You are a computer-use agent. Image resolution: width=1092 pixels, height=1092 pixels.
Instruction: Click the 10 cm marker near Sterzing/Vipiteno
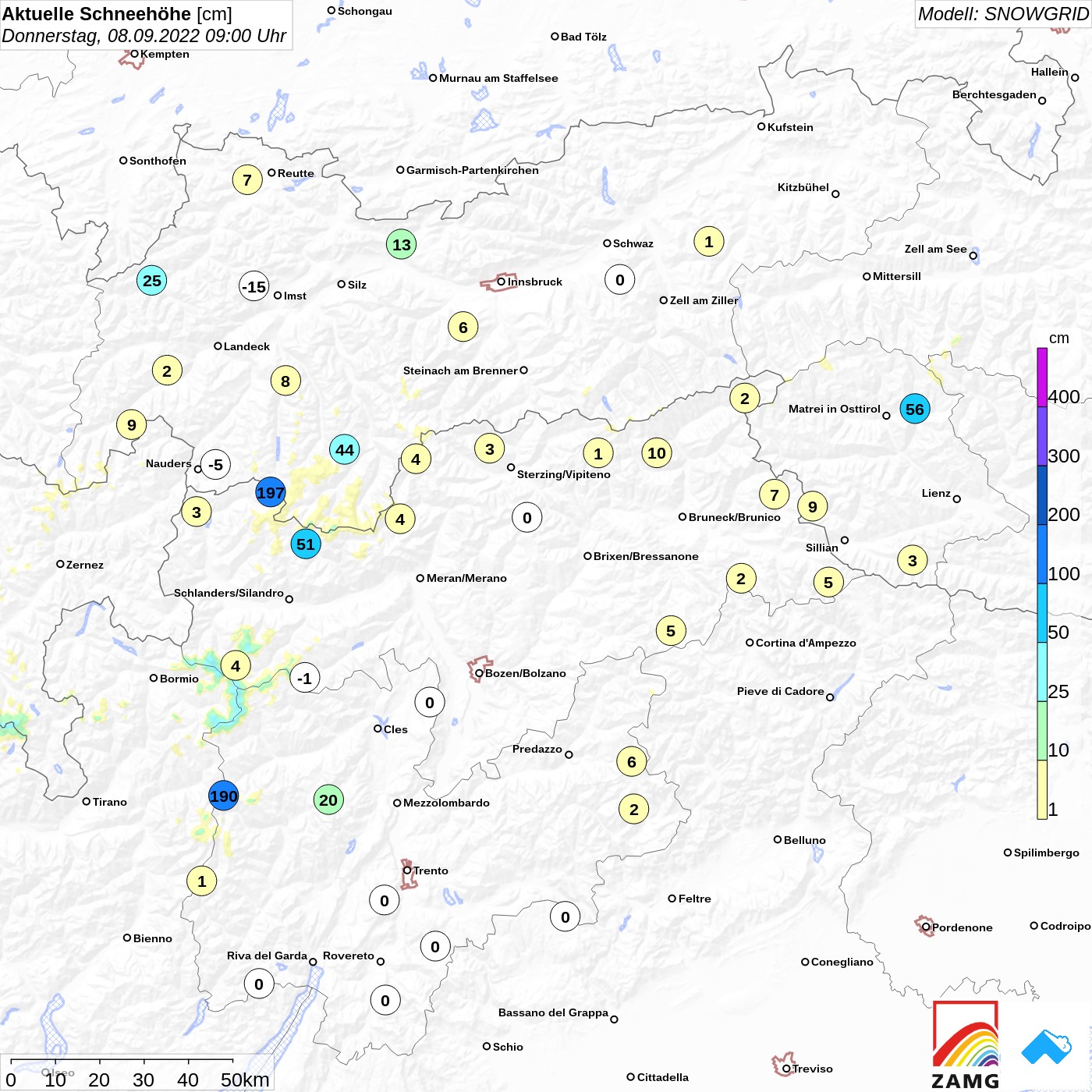coord(657,452)
